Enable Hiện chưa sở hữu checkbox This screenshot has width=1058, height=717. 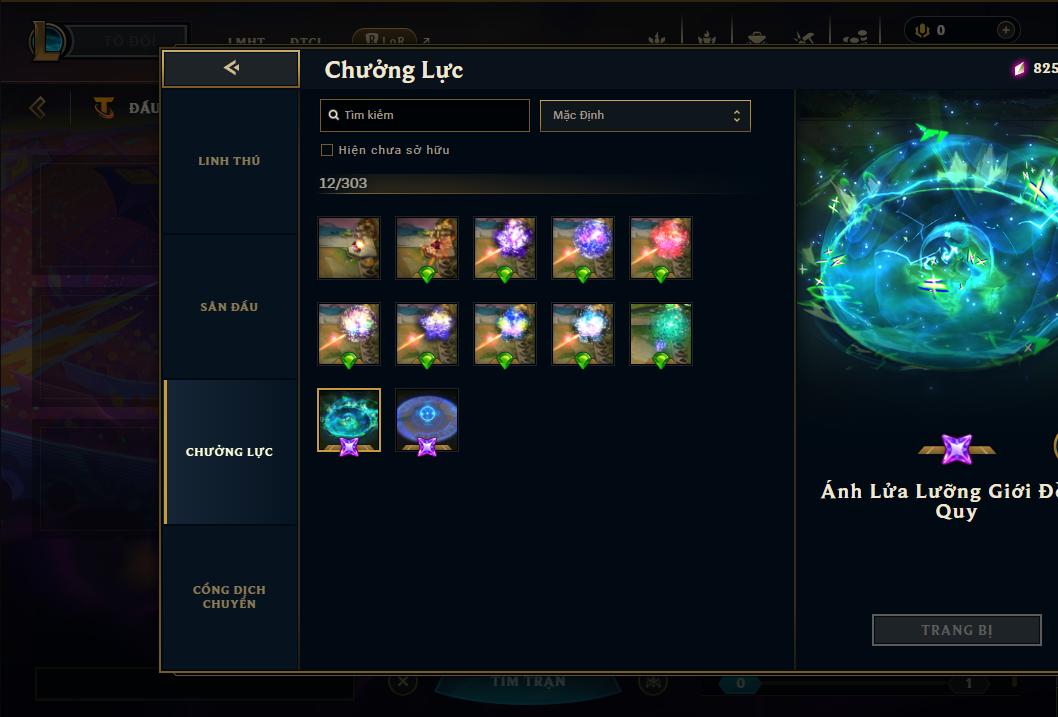coord(327,150)
